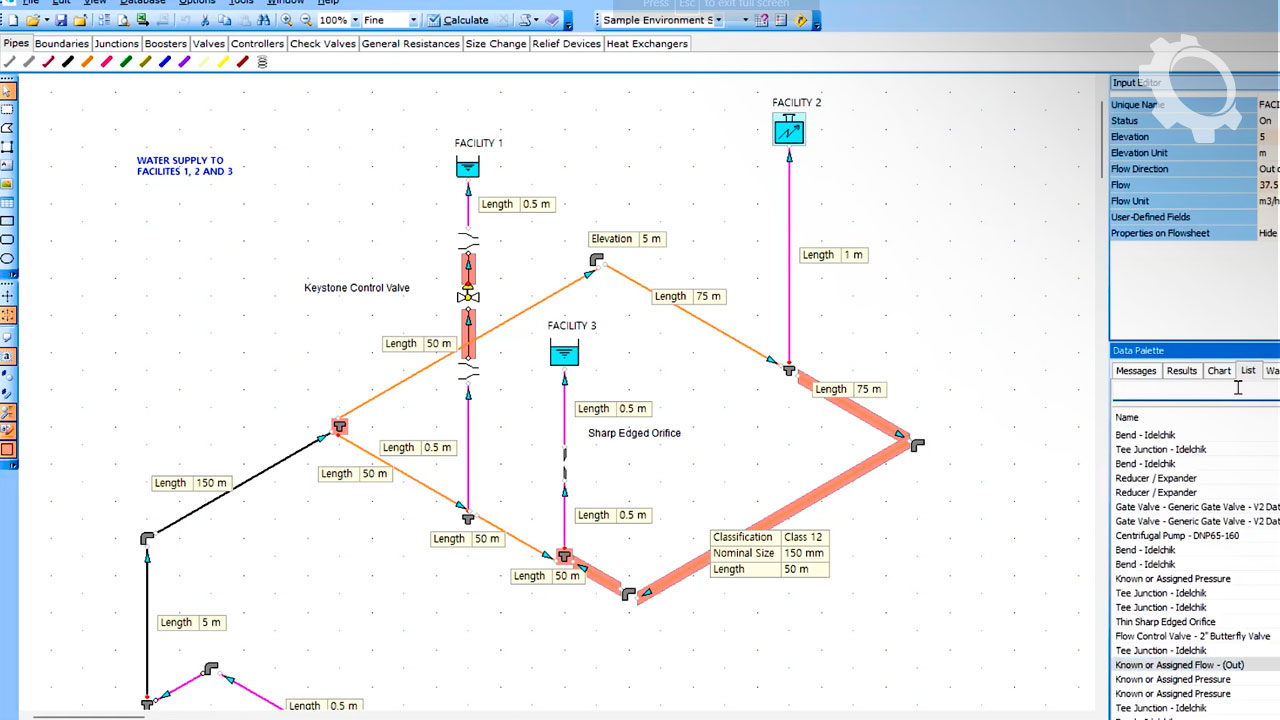Switch to the Valves tab
Viewport: 1280px width, 720px height.
click(209, 44)
